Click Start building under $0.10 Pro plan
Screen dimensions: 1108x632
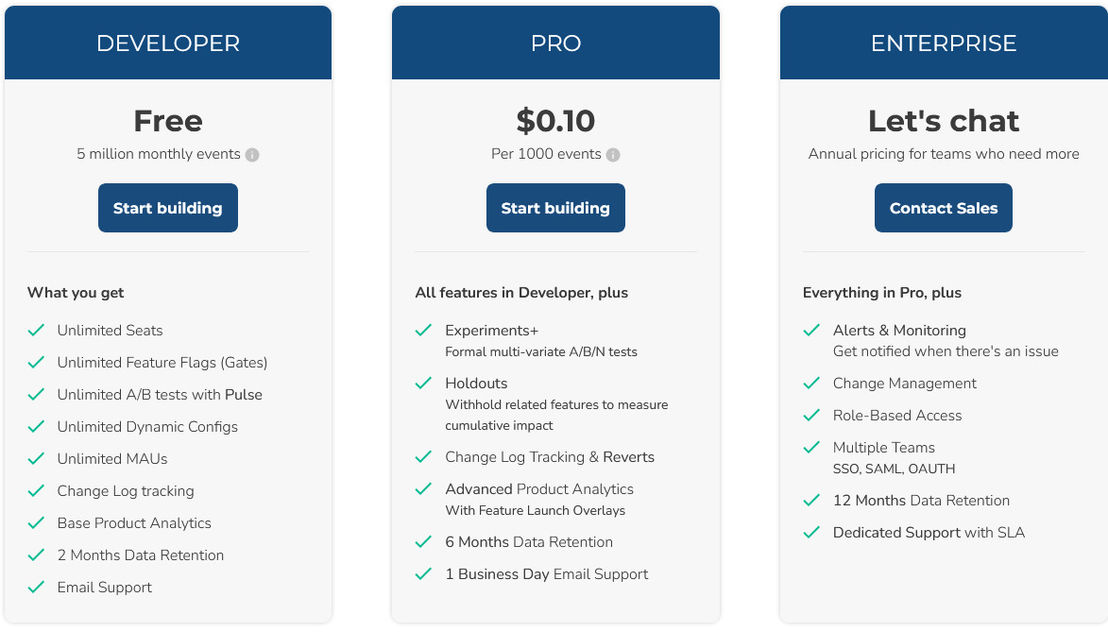click(555, 208)
